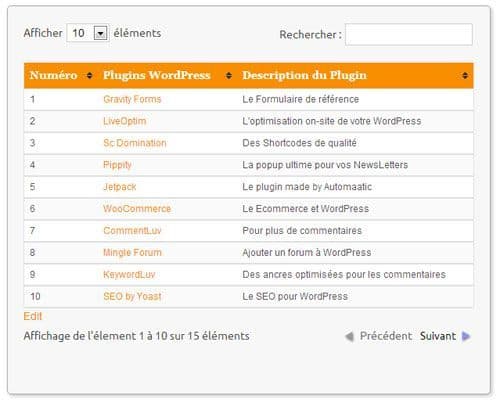Open the Pippity plugin link
500x403 pixels.
click(x=117, y=165)
